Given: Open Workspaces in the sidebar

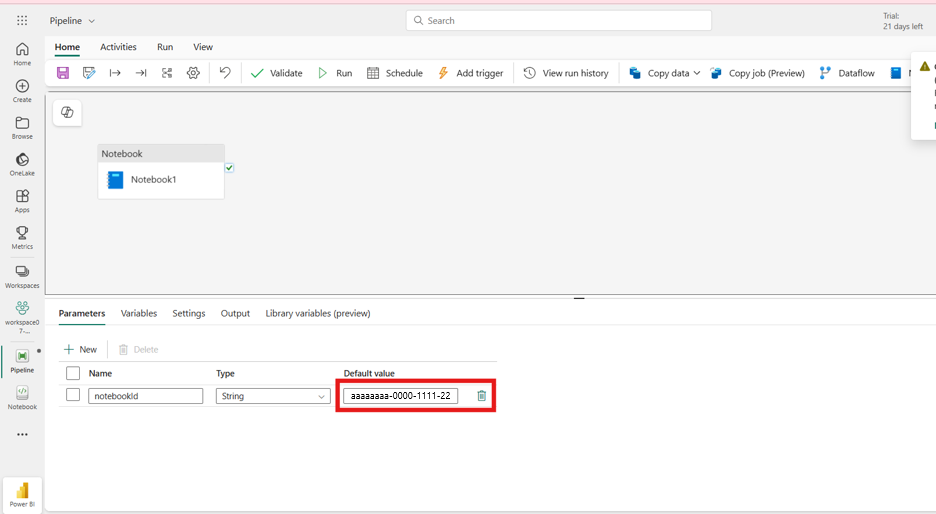Looking at the screenshot, I should click(22, 276).
